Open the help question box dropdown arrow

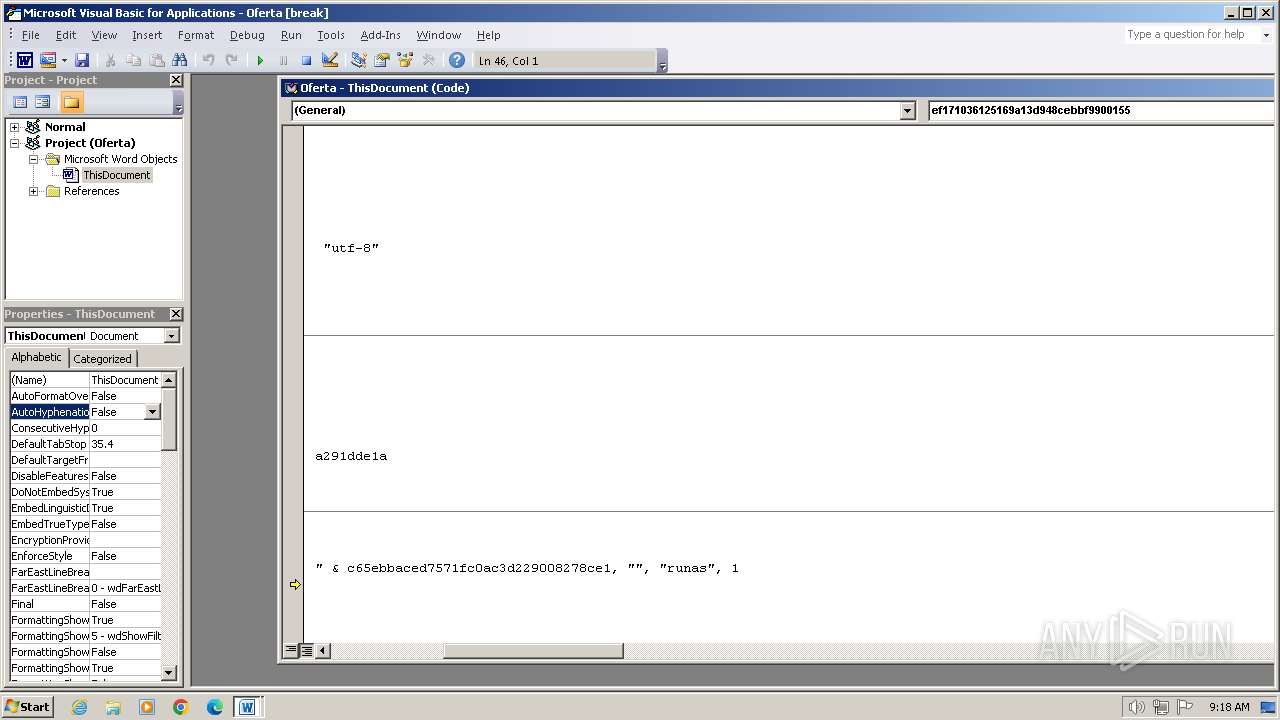[1265, 34]
